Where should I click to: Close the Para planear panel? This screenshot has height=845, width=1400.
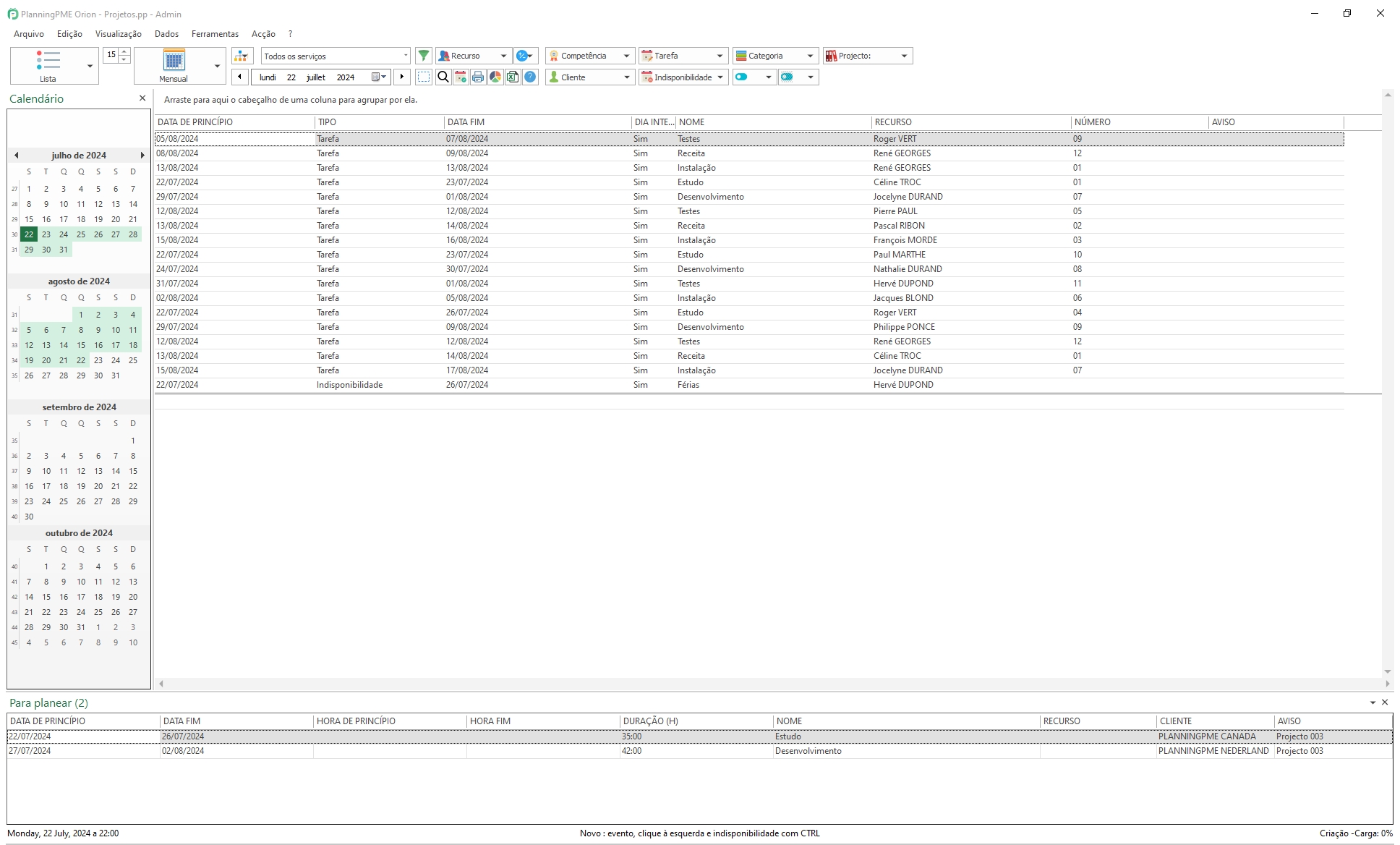pos(1385,702)
